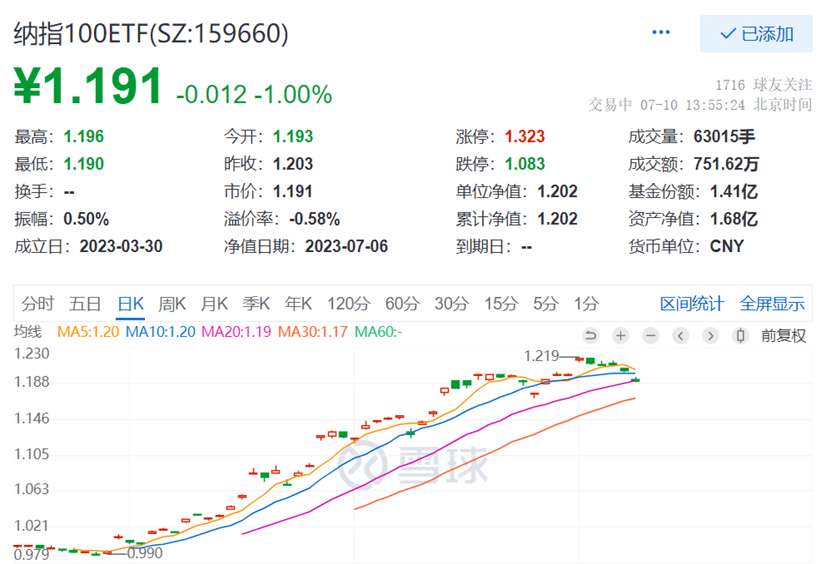Select the 年K tab
This screenshot has width=831, height=564.
(x=298, y=304)
